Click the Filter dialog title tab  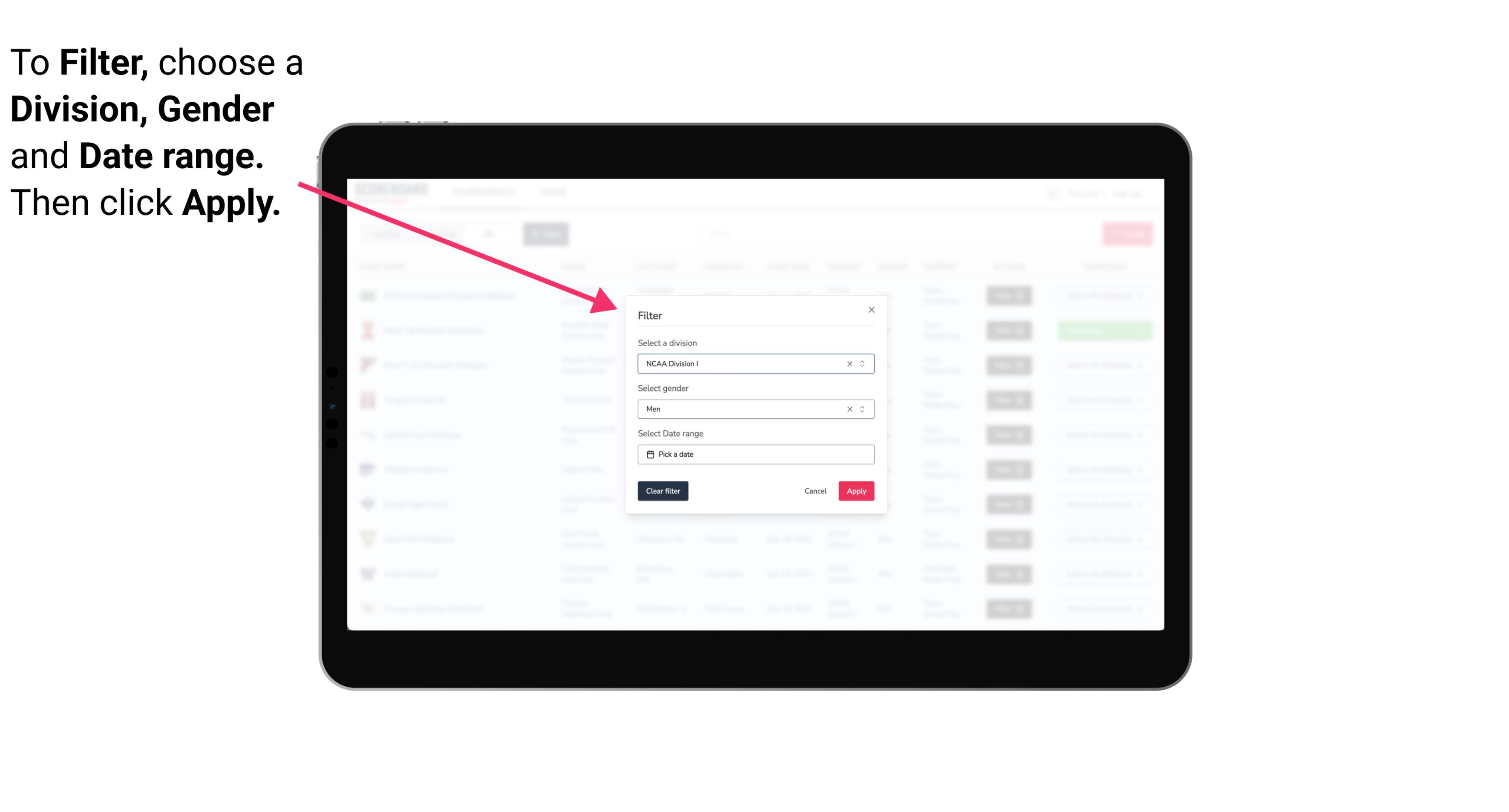(650, 315)
